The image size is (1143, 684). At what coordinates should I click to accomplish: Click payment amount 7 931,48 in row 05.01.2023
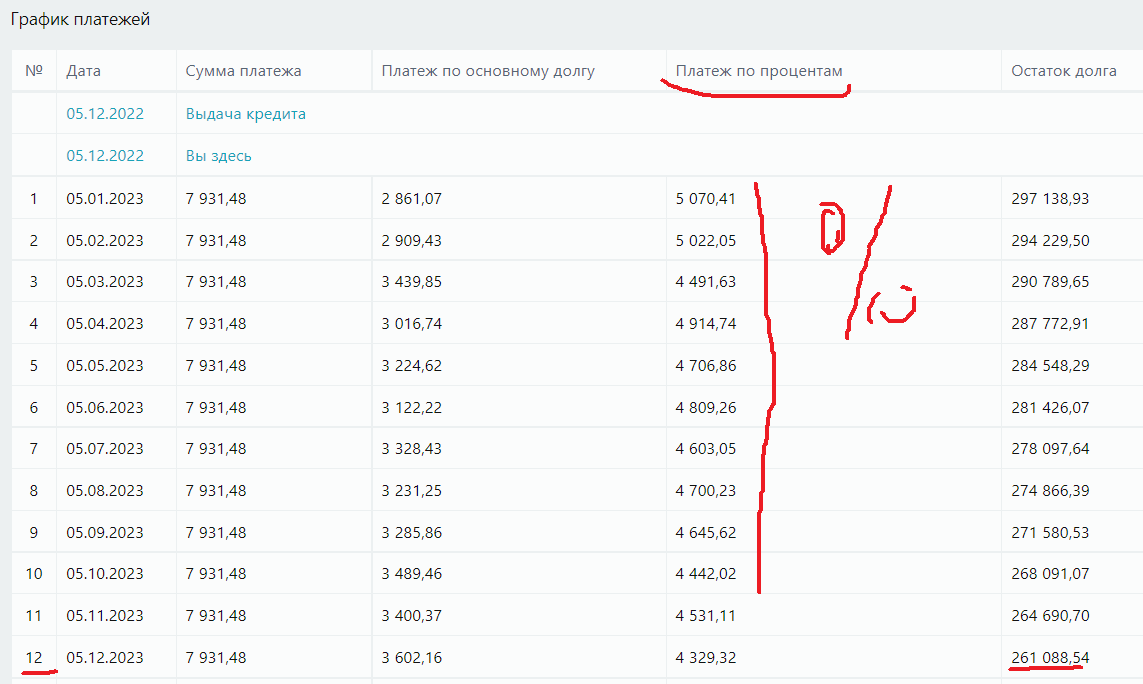click(x=216, y=198)
